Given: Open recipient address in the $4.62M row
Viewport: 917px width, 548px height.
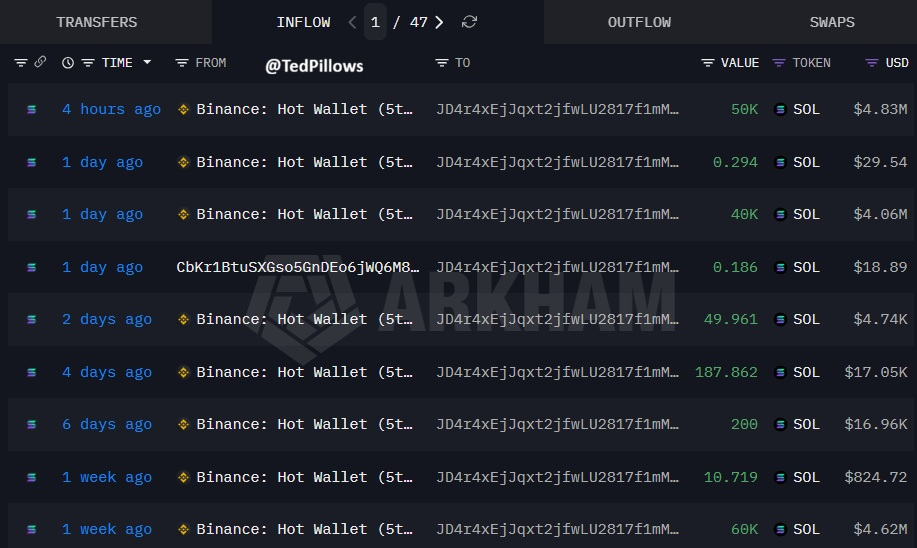Looking at the screenshot, I should click(x=557, y=529).
